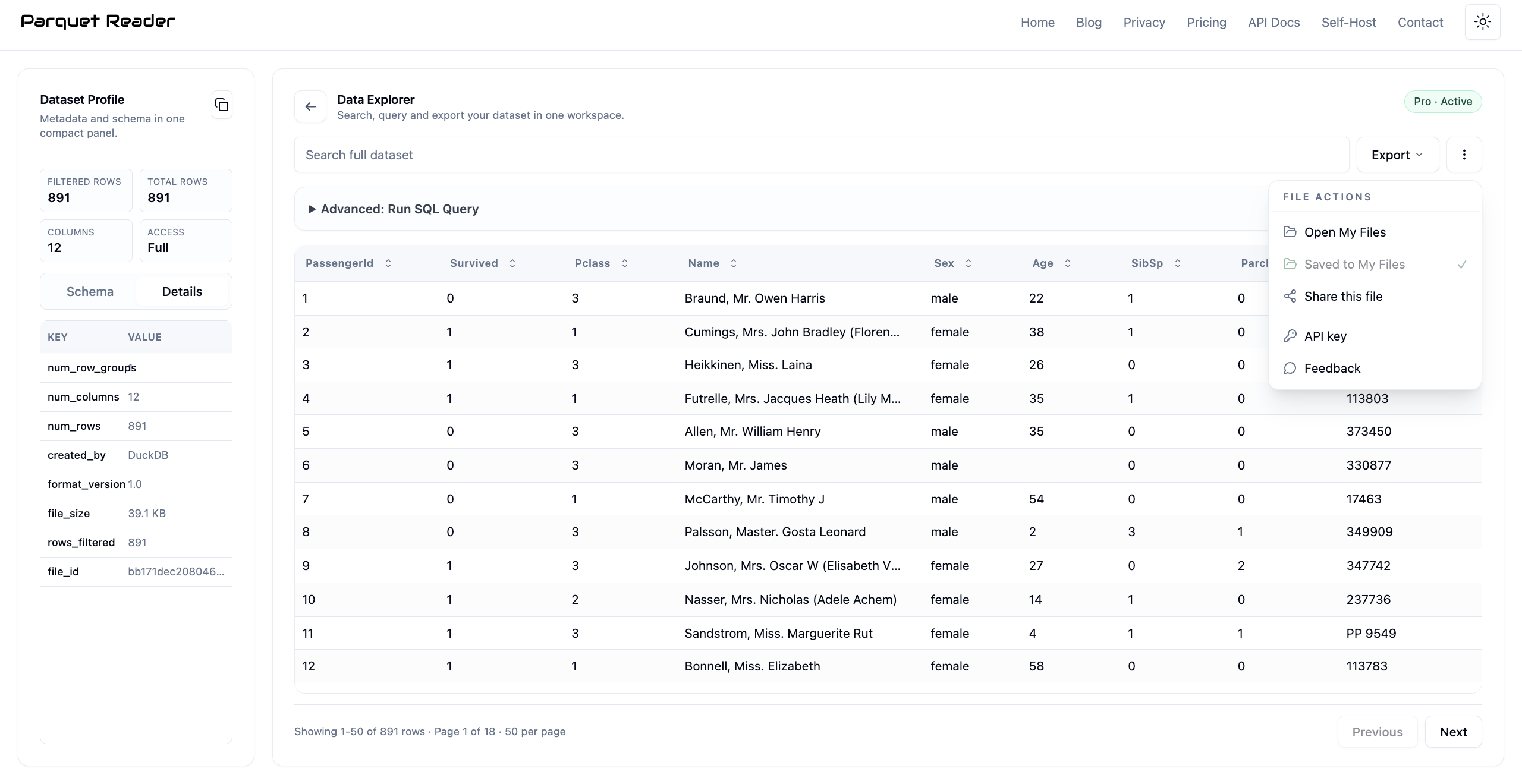Select Open My Files menu entry
Viewport: 1522px width, 784px height.
1375,232
